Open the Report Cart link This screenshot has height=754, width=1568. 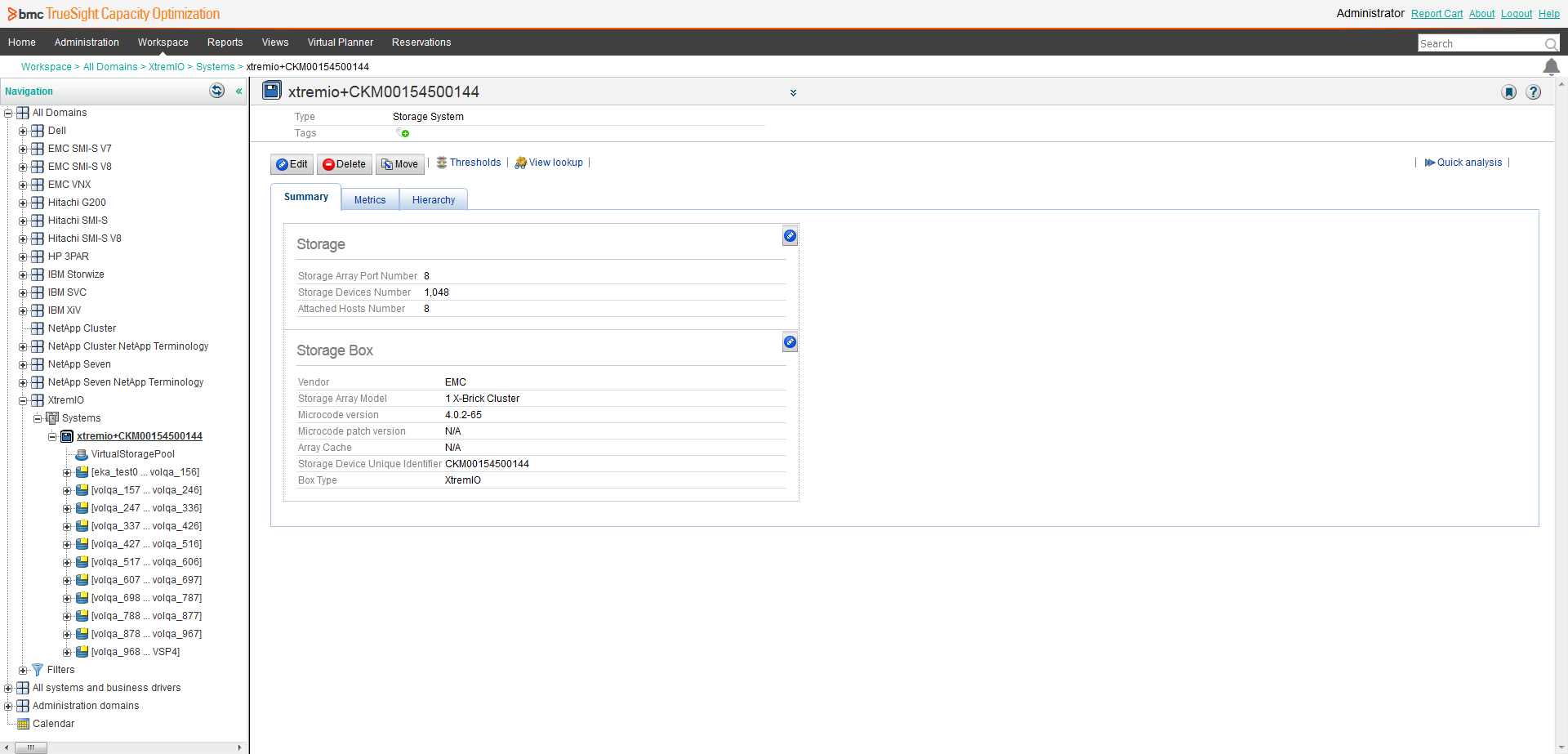[1437, 14]
